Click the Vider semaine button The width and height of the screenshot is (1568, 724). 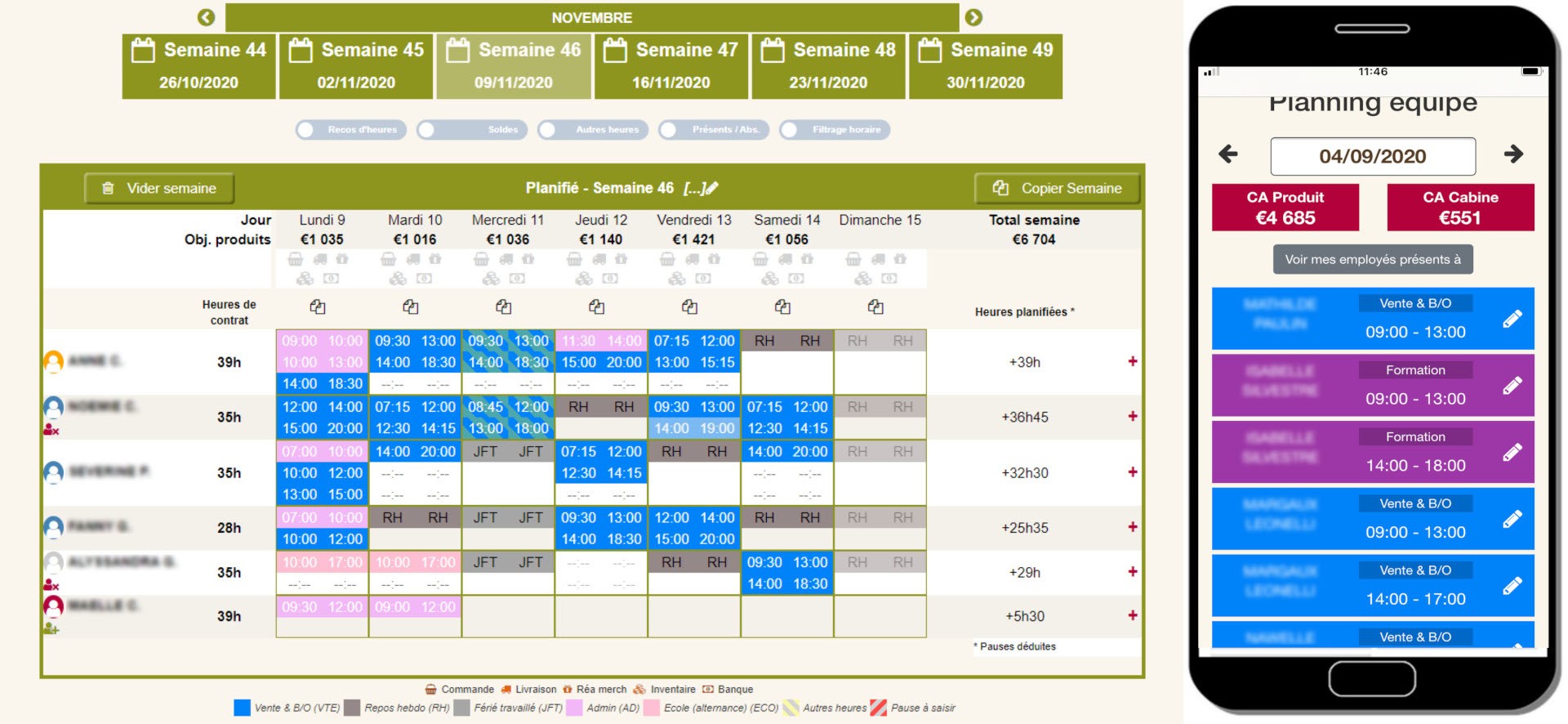point(159,188)
